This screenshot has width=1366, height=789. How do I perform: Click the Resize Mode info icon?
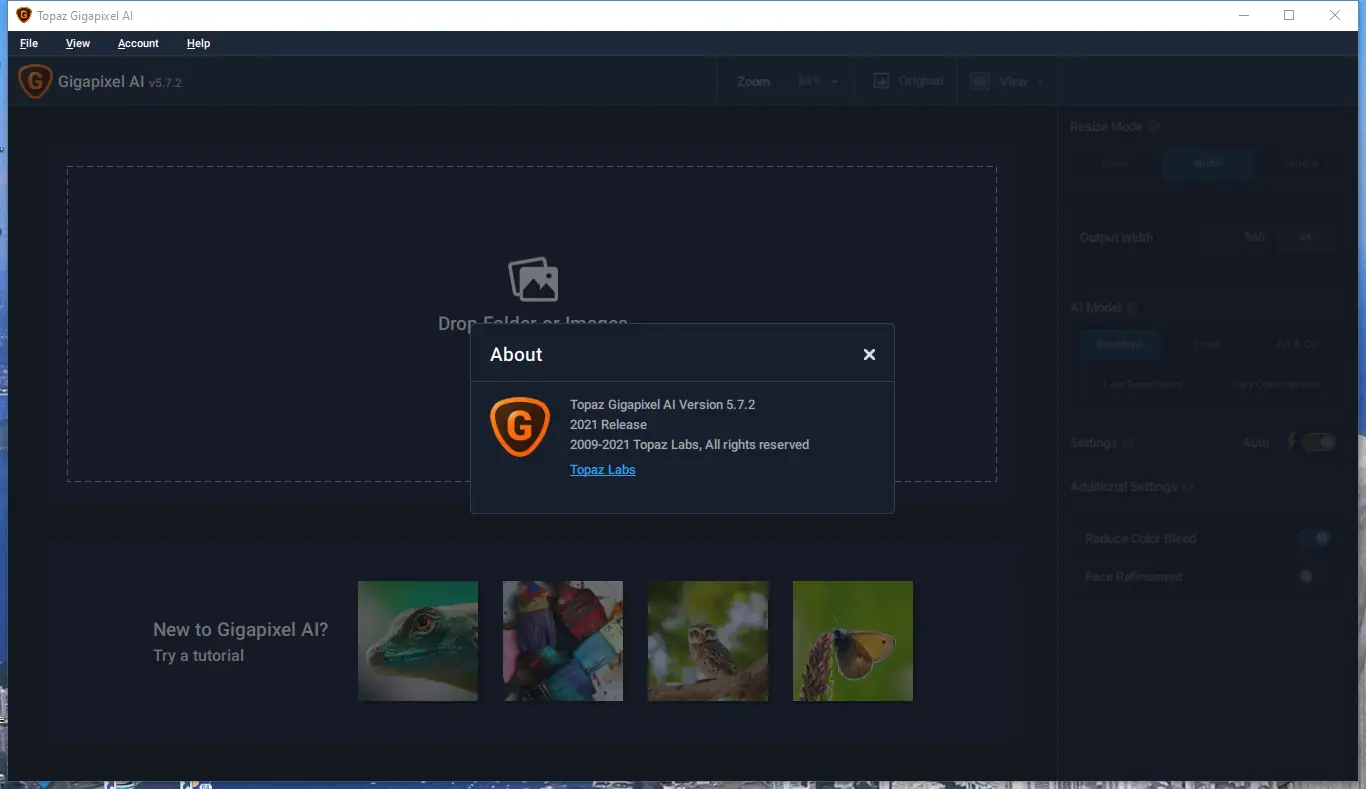pyautogui.click(x=1155, y=127)
